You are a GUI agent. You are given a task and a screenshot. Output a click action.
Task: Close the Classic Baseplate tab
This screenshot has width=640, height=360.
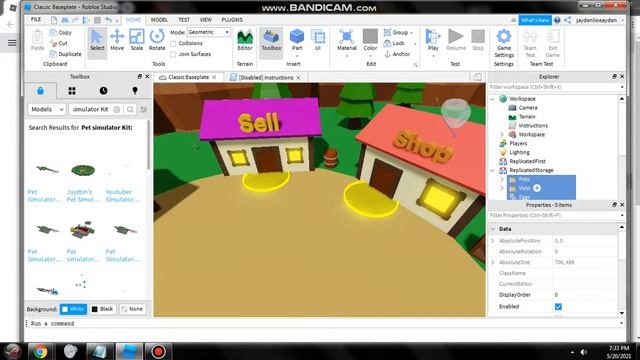click(x=214, y=77)
